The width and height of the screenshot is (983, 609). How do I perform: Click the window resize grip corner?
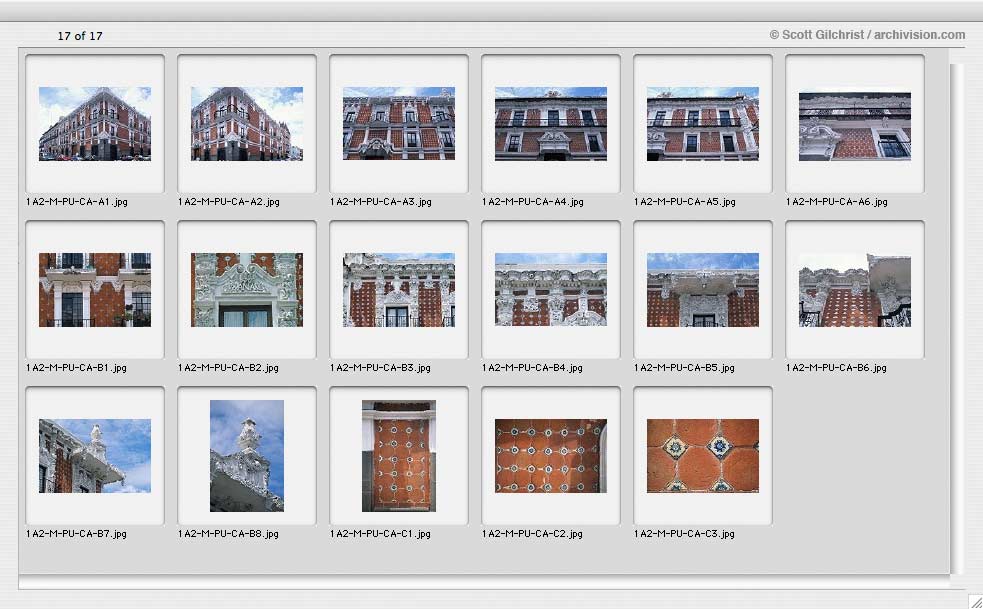[975, 601]
